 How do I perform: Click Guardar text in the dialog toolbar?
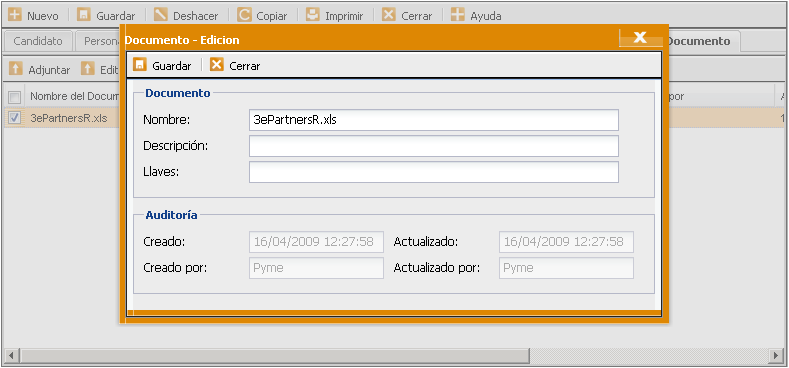click(x=172, y=66)
